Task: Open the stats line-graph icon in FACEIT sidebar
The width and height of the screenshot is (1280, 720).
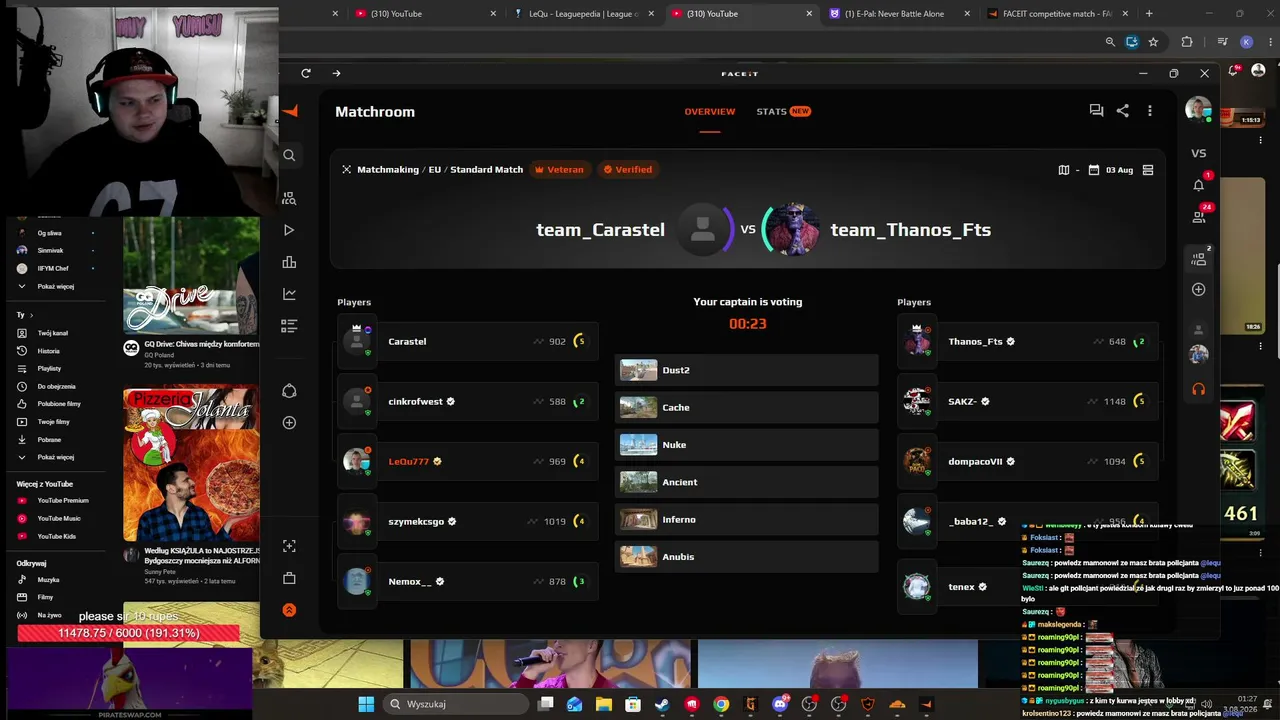Action: pos(289,294)
